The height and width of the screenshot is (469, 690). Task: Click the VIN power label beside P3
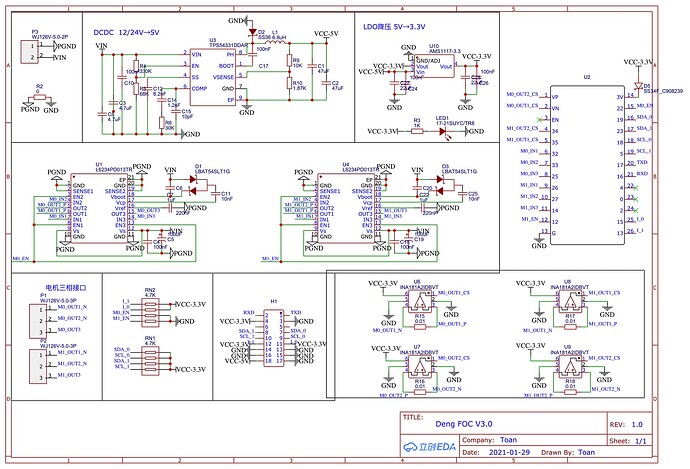click(x=60, y=58)
